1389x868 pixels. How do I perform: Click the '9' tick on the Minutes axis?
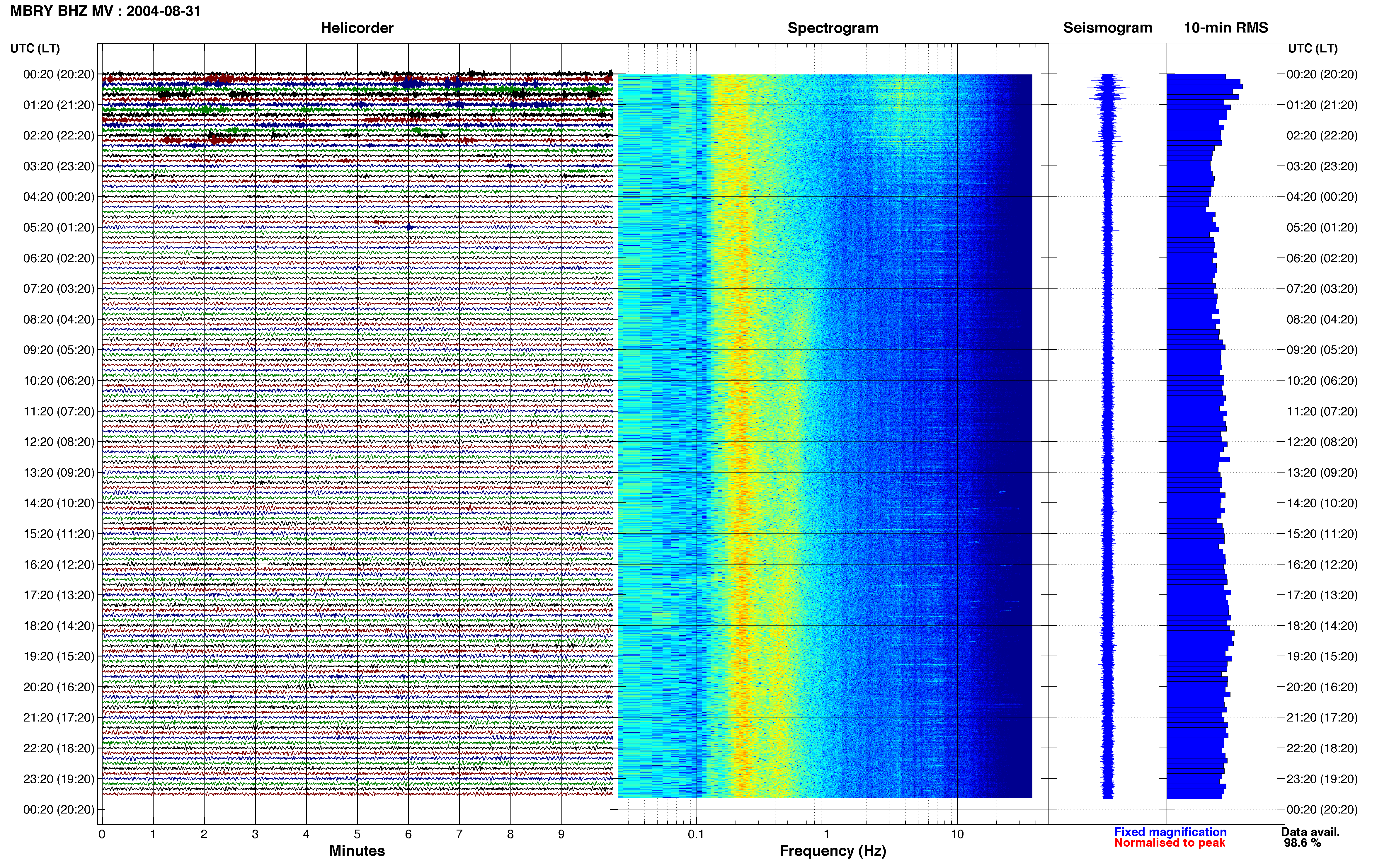pos(561,835)
